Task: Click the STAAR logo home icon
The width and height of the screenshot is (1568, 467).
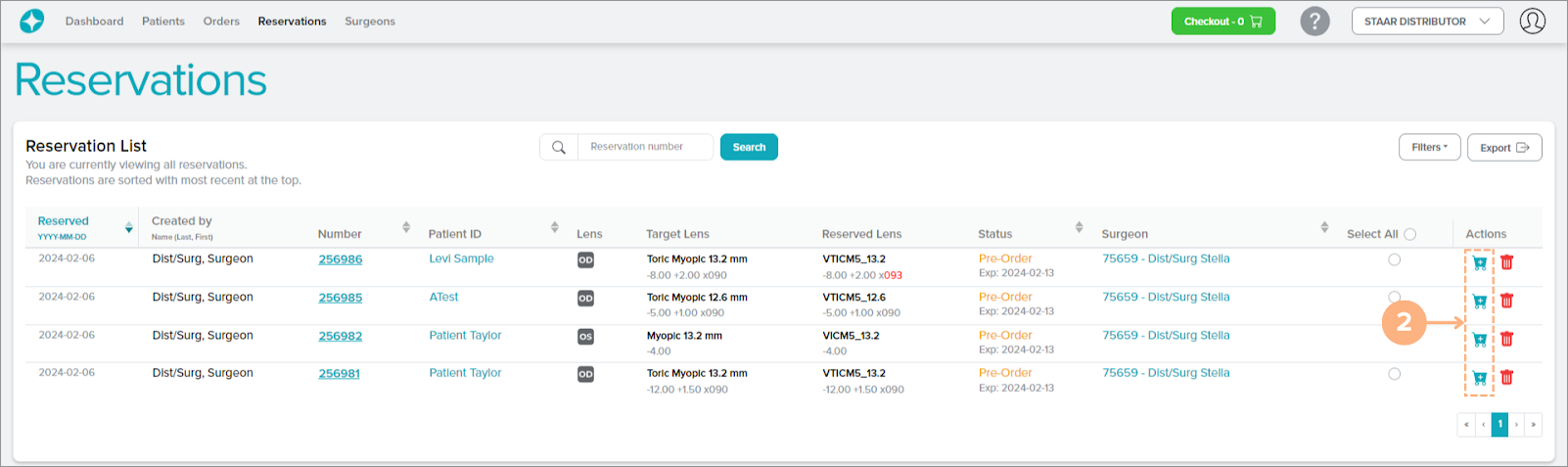Action: click(32, 21)
